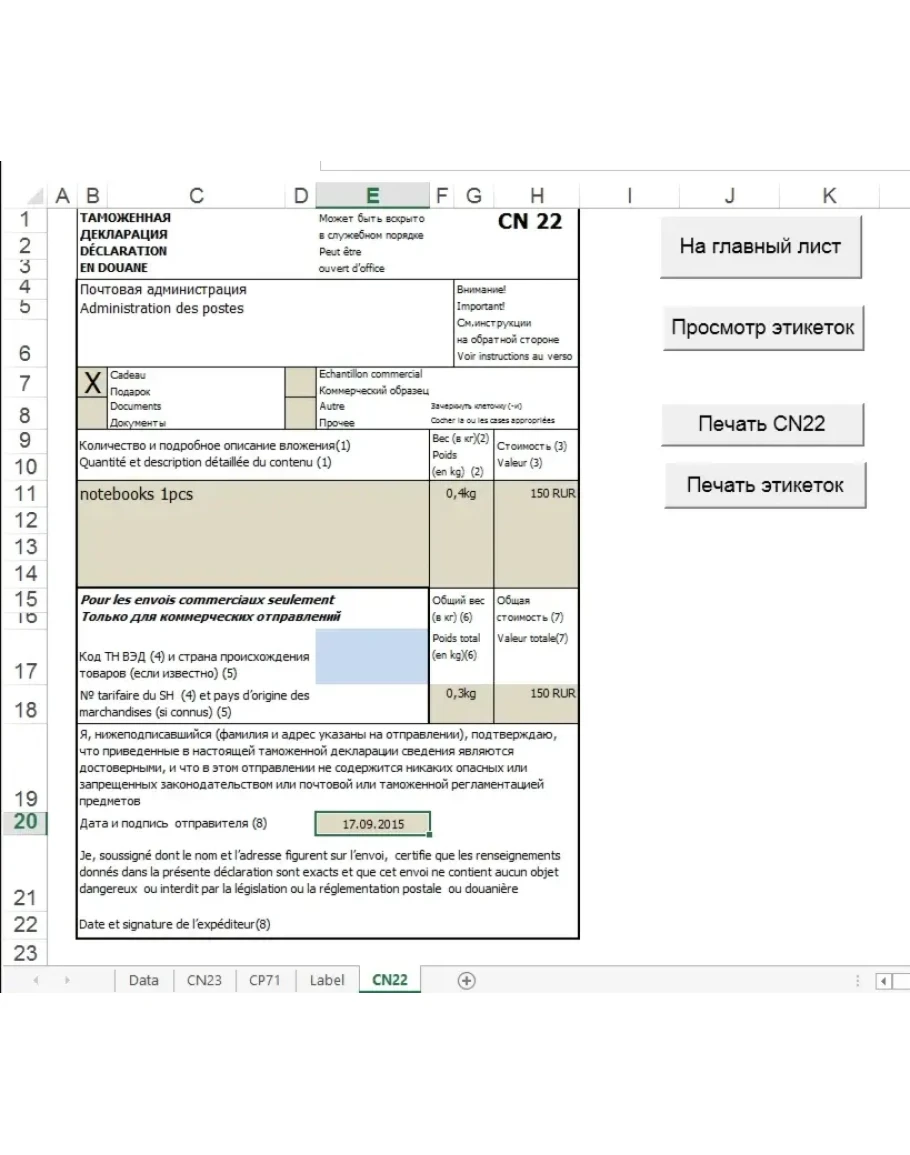Image resolution: width=910 pixels, height=1155 pixels.
Task: Check the Echantillon commercial box
Action: [299, 382]
